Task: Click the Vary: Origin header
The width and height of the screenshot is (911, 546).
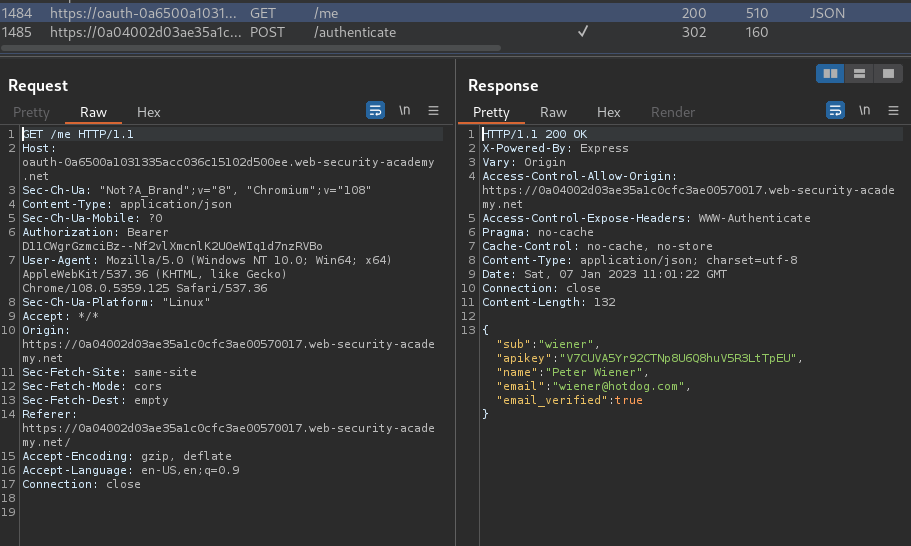Action: pyautogui.click(x=524, y=162)
